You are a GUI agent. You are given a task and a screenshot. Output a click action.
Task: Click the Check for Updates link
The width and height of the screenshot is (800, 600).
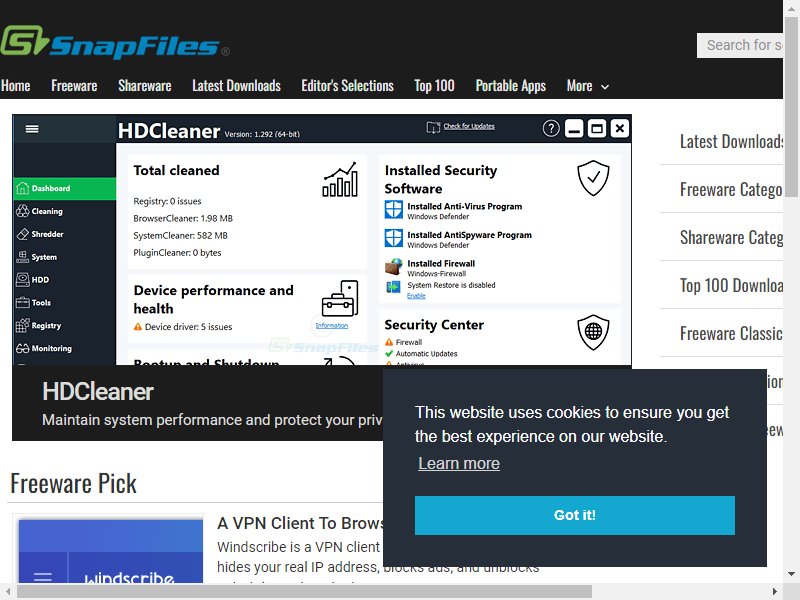[x=469, y=126]
